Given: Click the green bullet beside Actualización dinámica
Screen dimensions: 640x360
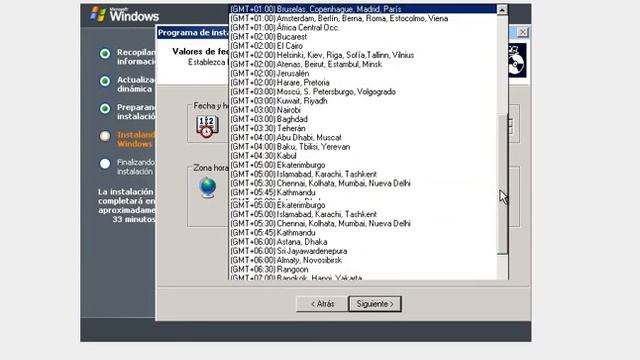Looking at the screenshot, I should tap(105, 81).
